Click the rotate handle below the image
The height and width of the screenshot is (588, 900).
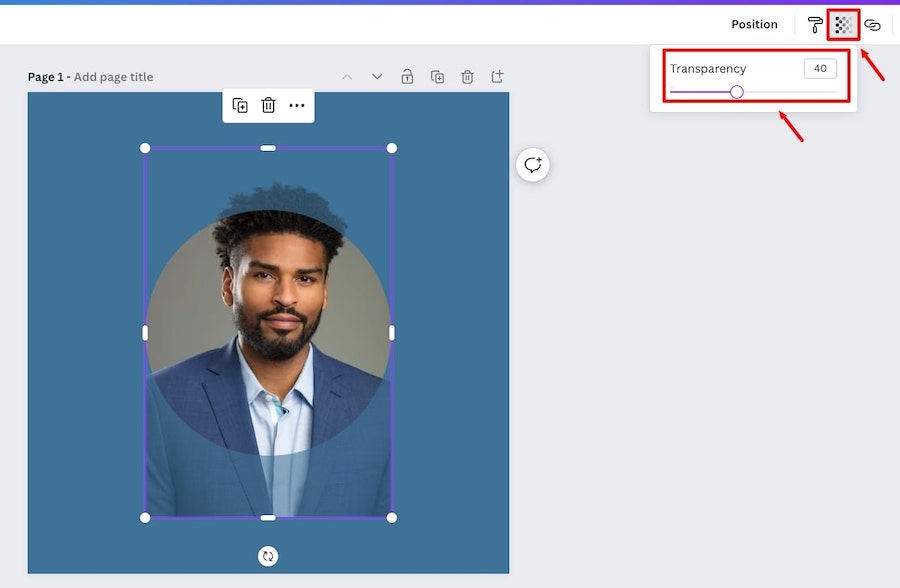267,556
